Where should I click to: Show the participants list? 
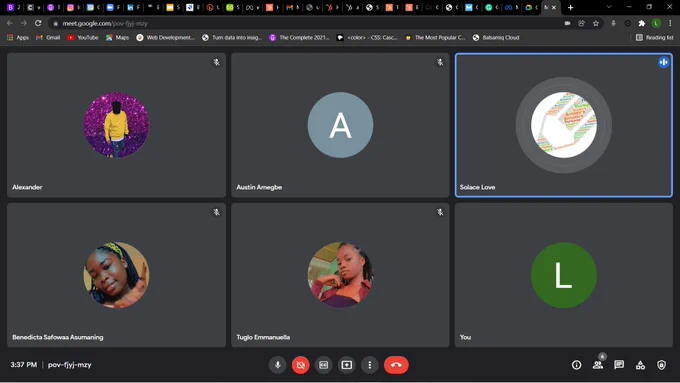(598, 365)
